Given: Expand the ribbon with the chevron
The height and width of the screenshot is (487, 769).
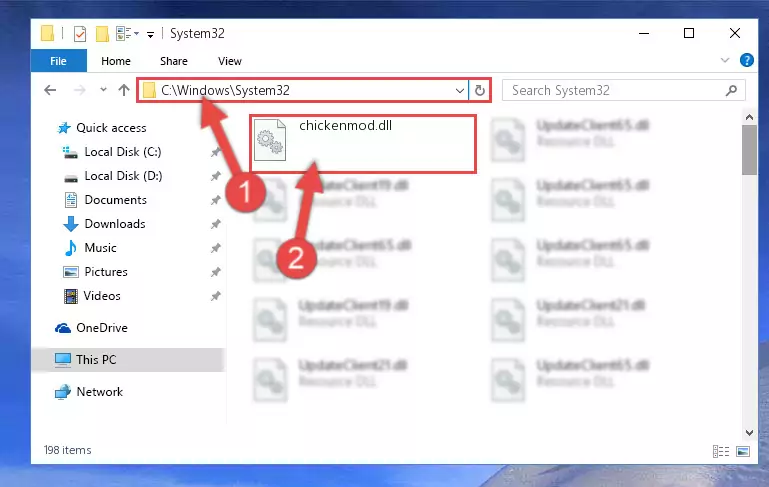Looking at the screenshot, I should click(x=725, y=60).
